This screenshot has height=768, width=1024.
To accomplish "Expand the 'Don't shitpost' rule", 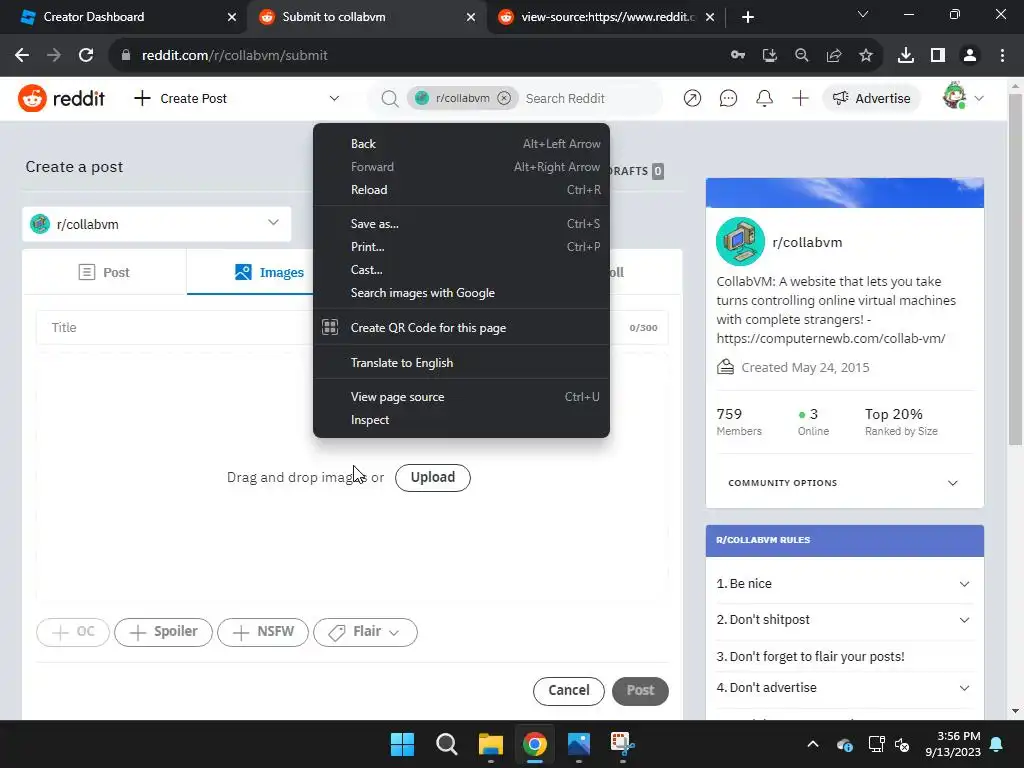I will pos(844,620).
